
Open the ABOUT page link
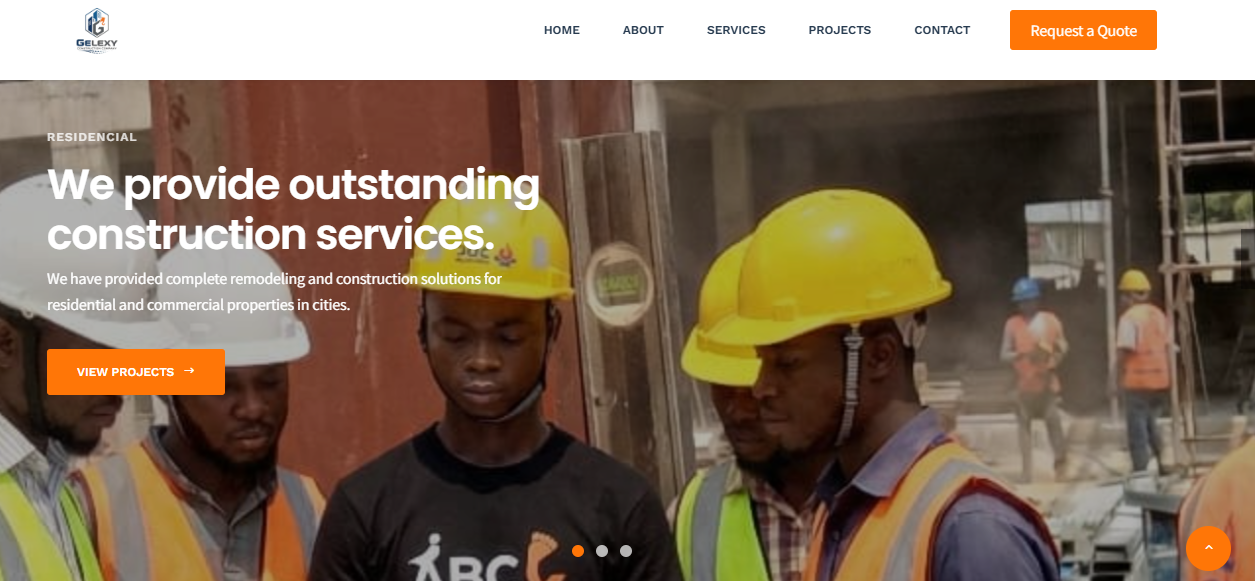[643, 30]
